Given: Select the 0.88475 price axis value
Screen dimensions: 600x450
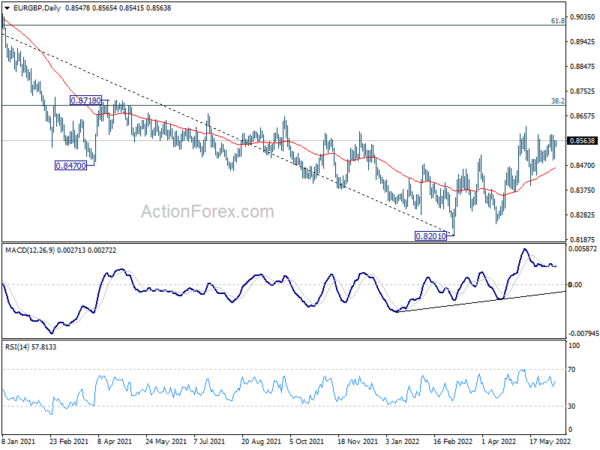Looking at the screenshot, I should tap(582, 67).
